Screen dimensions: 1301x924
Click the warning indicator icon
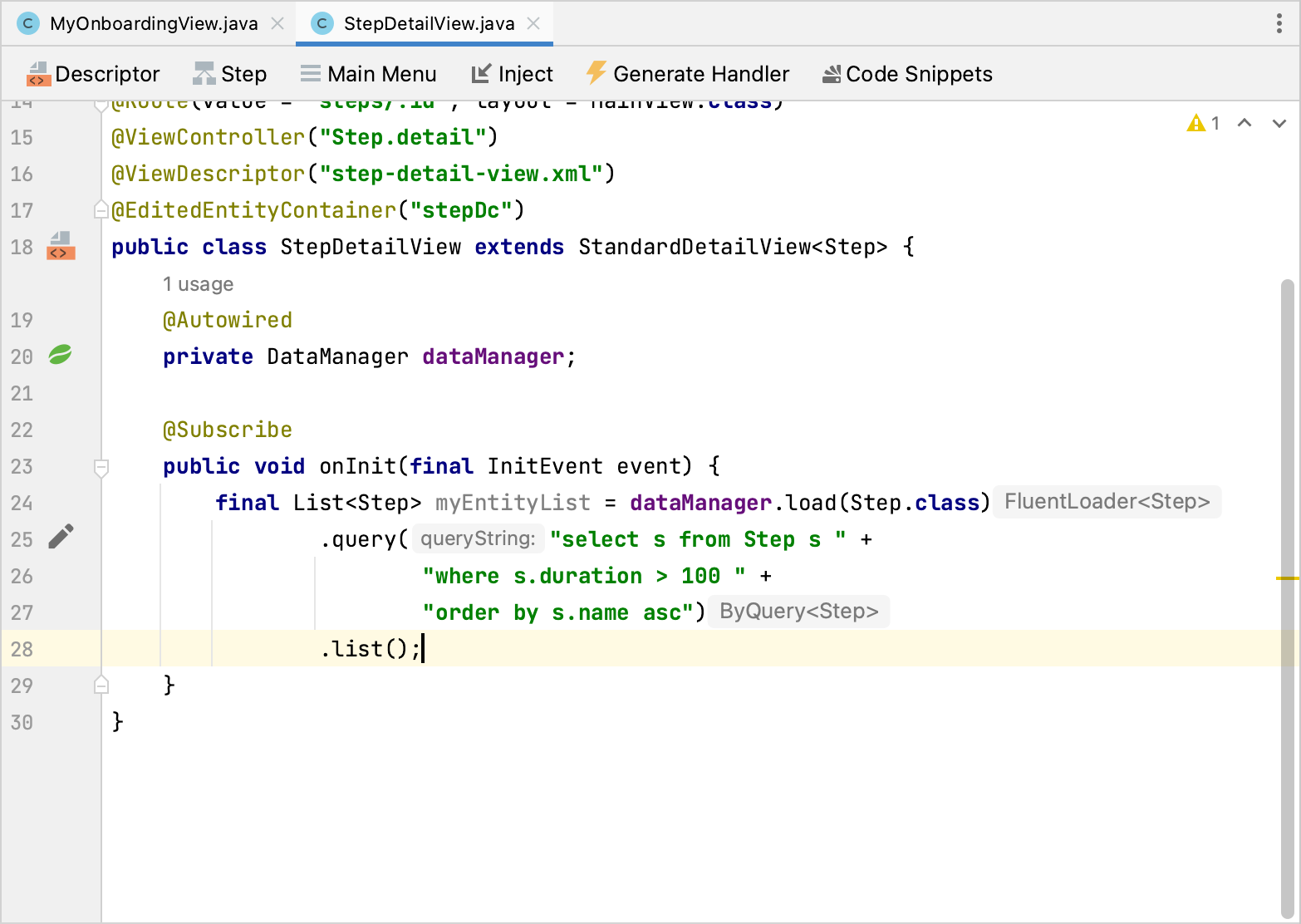[1196, 123]
